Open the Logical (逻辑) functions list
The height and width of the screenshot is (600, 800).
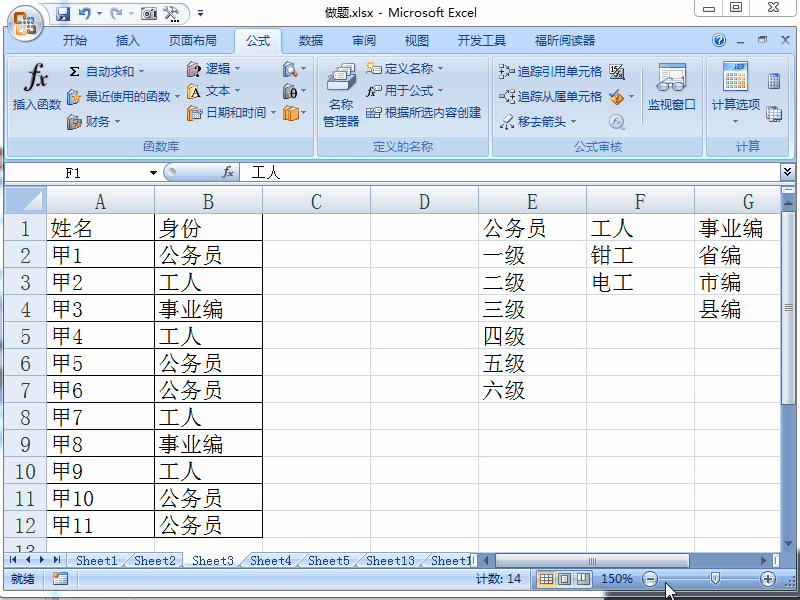pos(213,69)
